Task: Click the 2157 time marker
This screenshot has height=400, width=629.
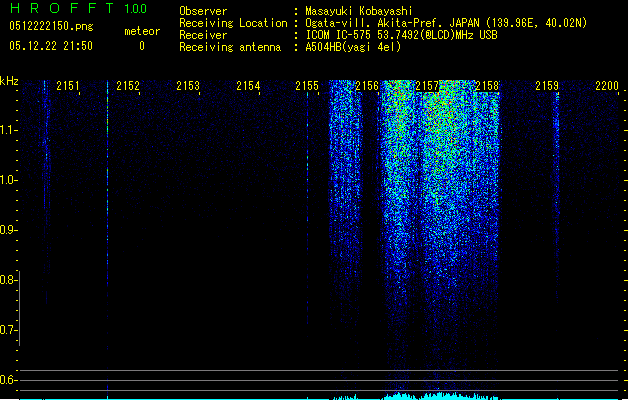Action: pos(427,86)
